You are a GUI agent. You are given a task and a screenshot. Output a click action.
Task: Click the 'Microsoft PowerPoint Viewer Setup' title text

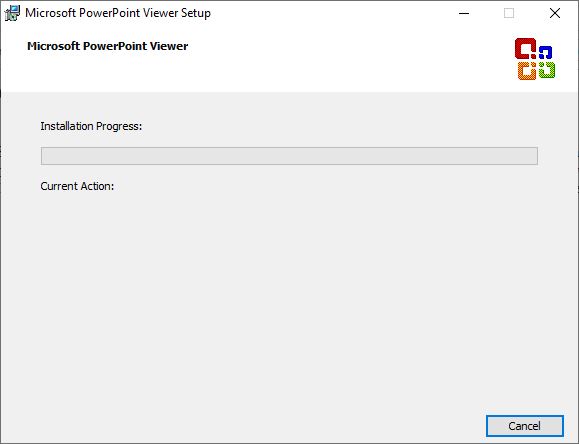[118, 13]
